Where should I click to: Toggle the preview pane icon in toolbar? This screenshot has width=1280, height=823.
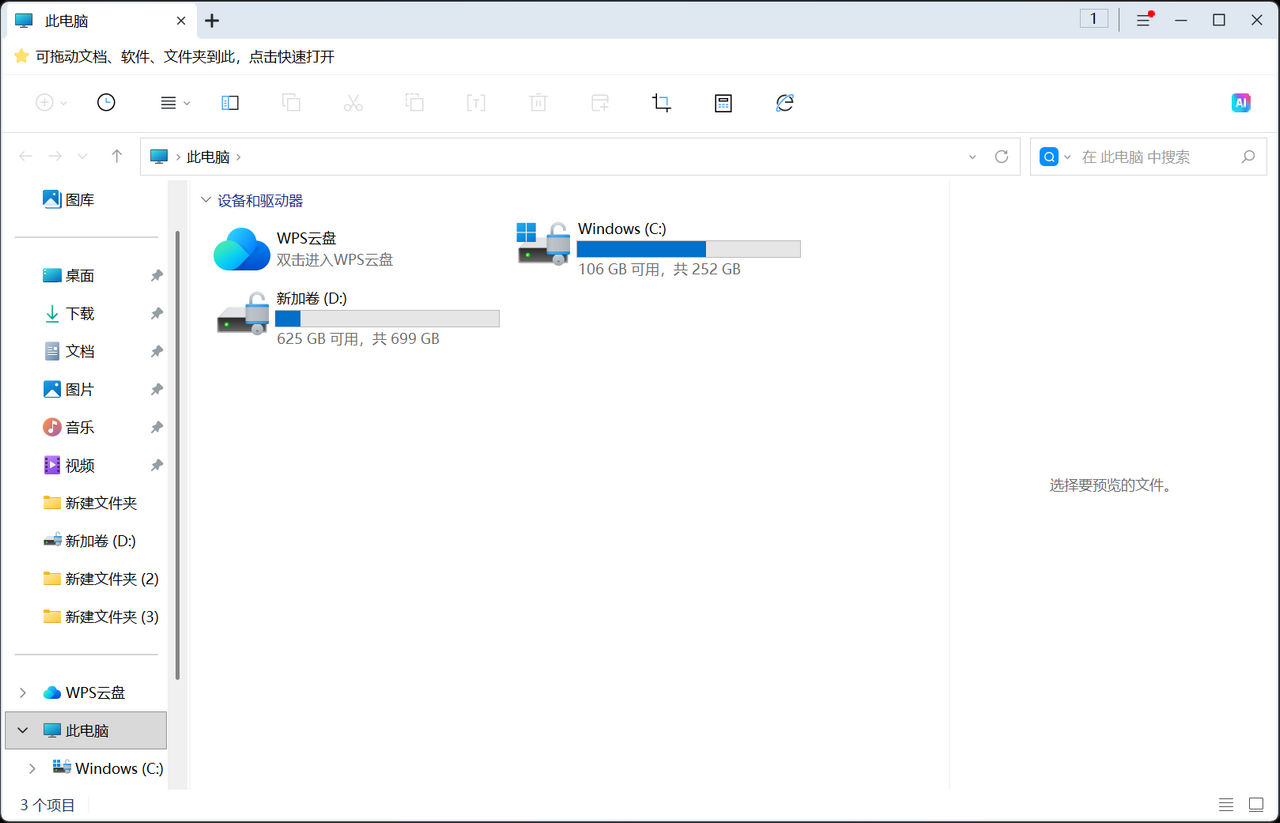(x=230, y=102)
